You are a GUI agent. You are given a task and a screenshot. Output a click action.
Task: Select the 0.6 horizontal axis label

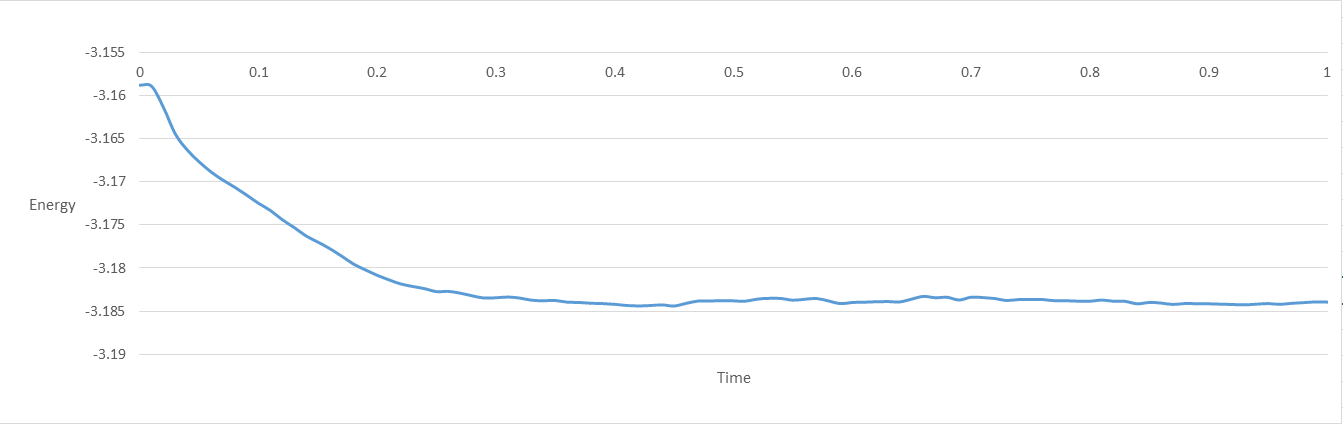[x=852, y=73]
